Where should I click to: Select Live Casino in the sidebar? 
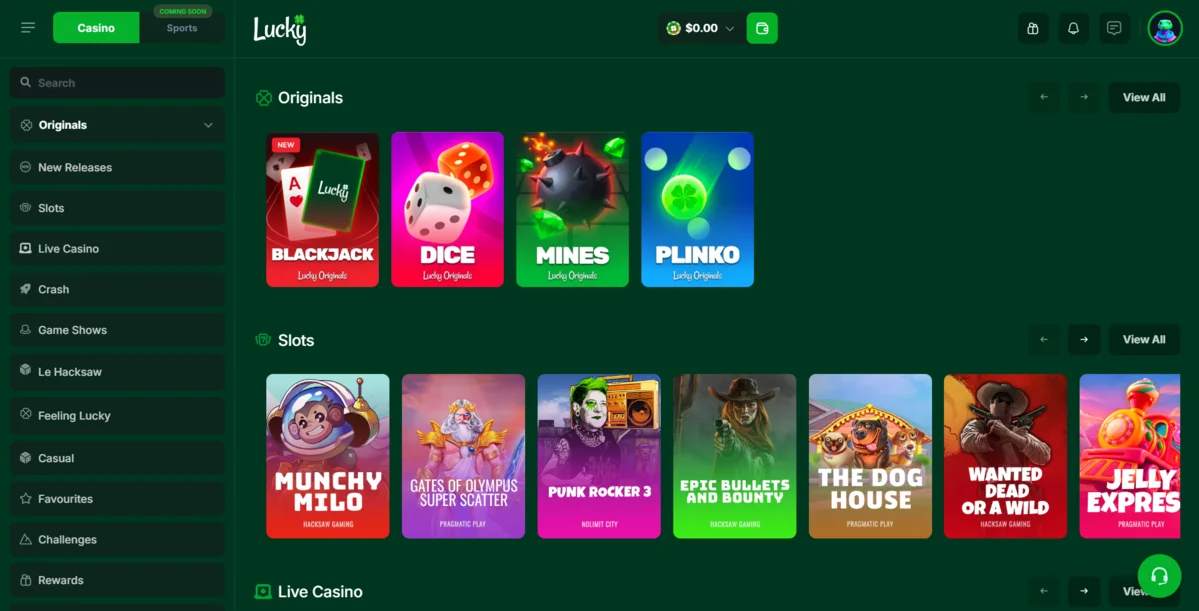117,249
